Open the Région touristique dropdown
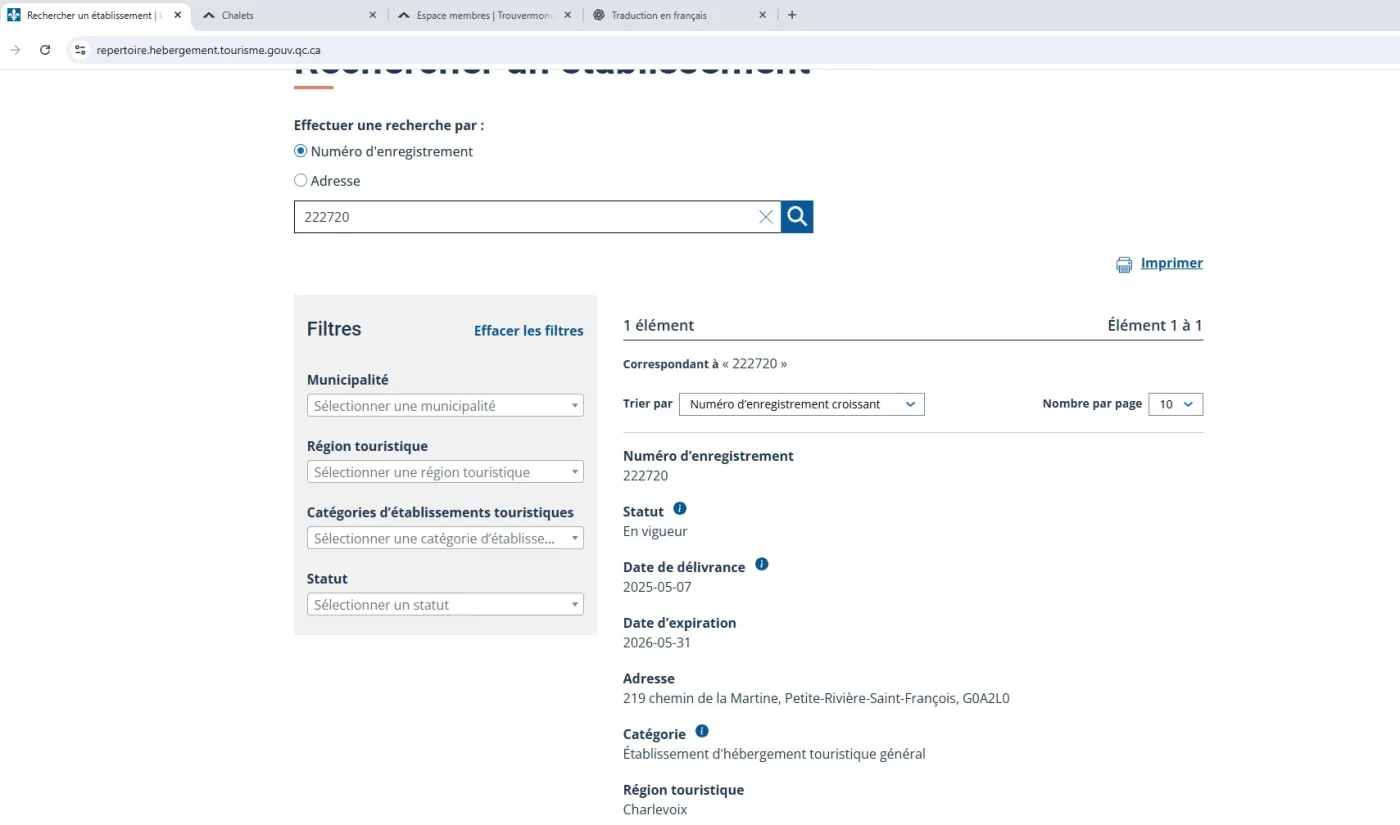1400x825 pixels. [x=445, y=472]
